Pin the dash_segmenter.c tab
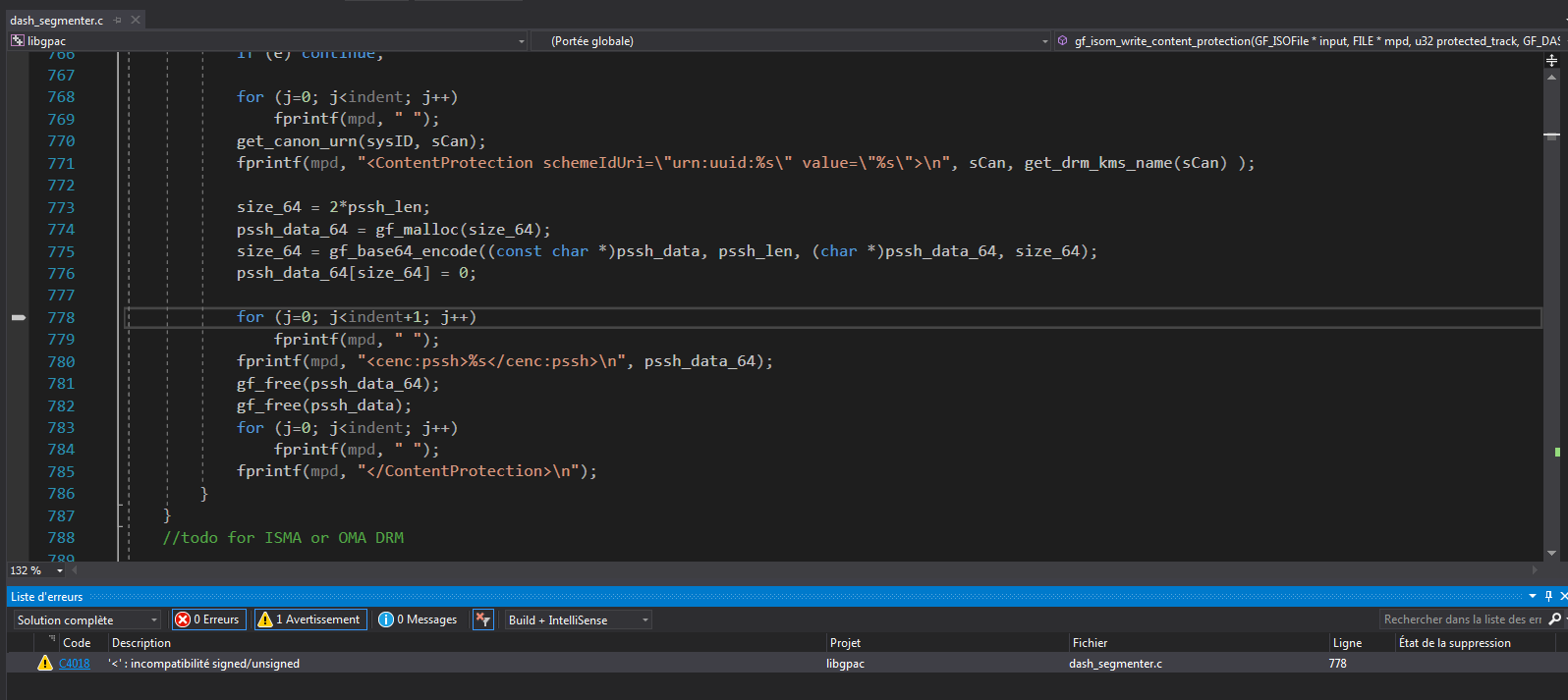The height and width of the screenshot is (700, 1568). 118,21
